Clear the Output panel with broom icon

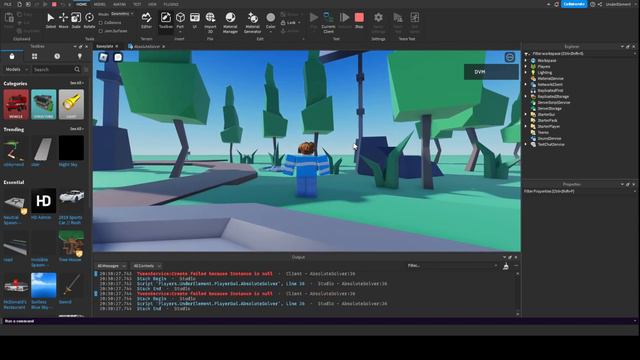tap(506, 266)
